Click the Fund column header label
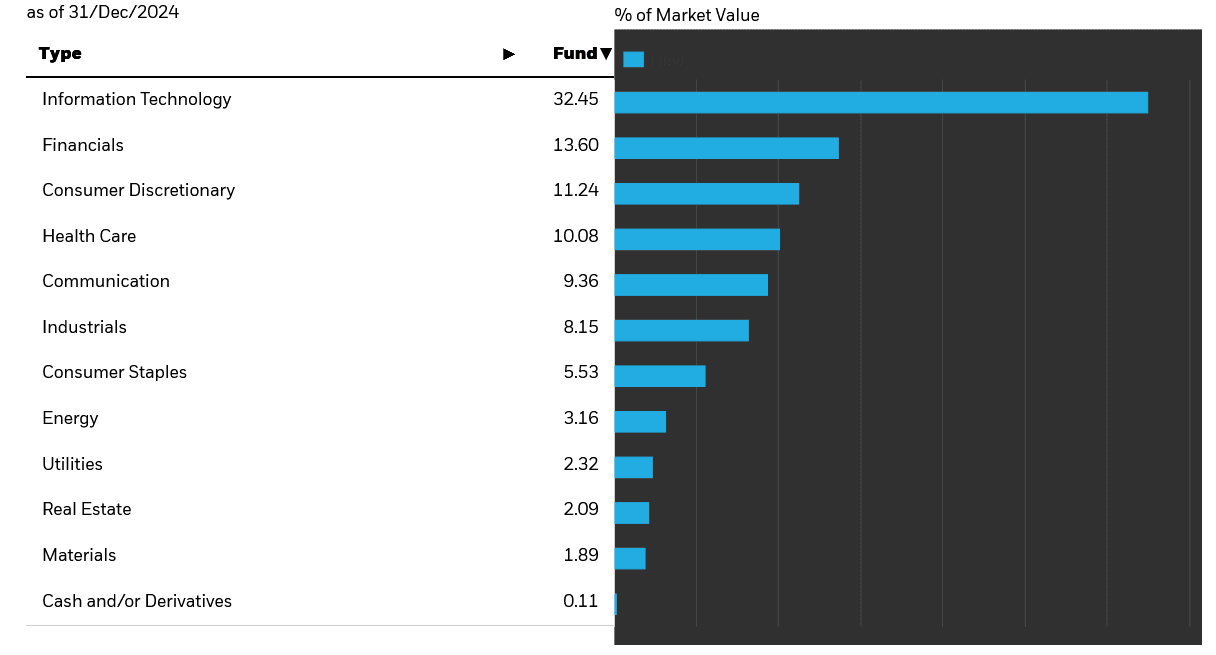Screen dimensions: 1216x655 tap(574, 54)
